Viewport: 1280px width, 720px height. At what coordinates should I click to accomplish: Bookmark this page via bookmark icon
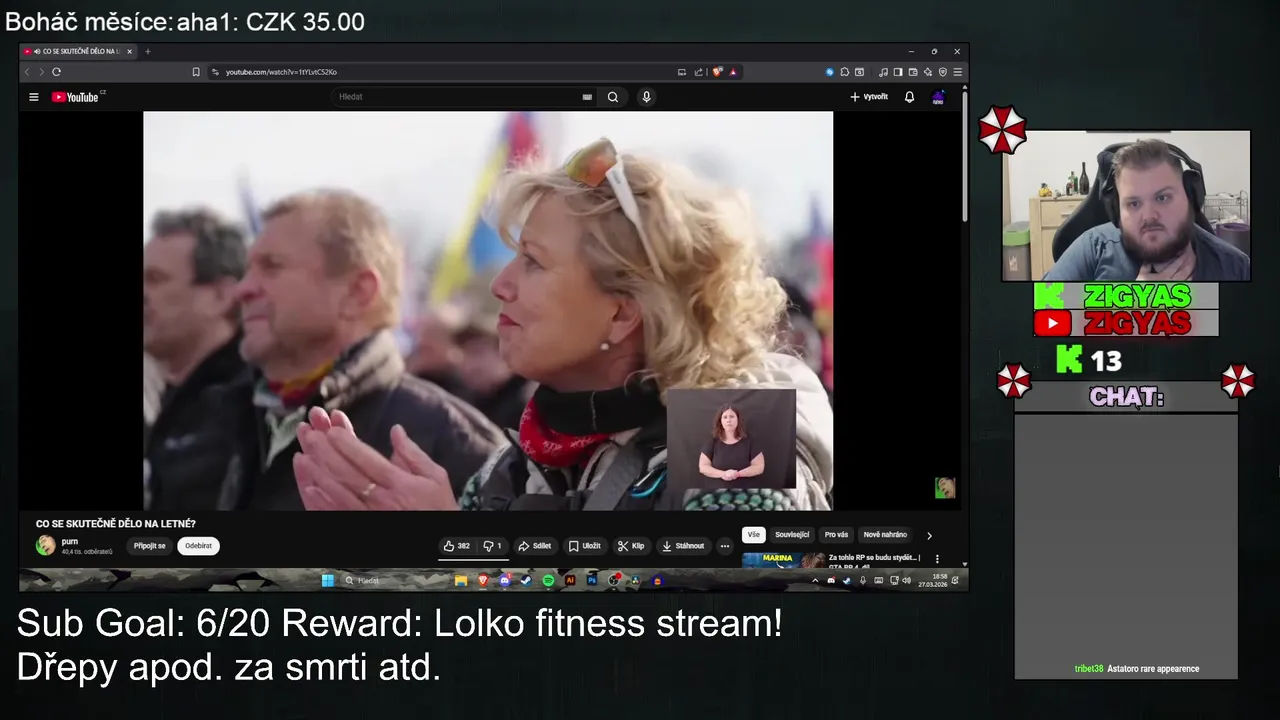[196, 72]
